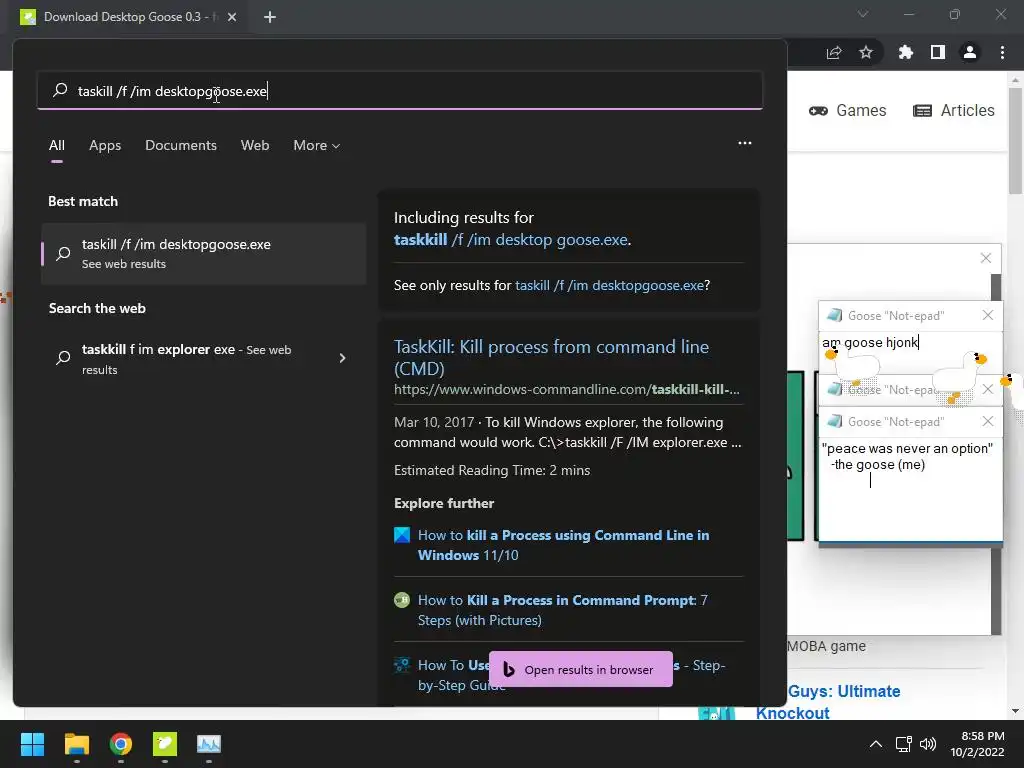Toggle the Chrome side panel icon

[x=938, y=52]
